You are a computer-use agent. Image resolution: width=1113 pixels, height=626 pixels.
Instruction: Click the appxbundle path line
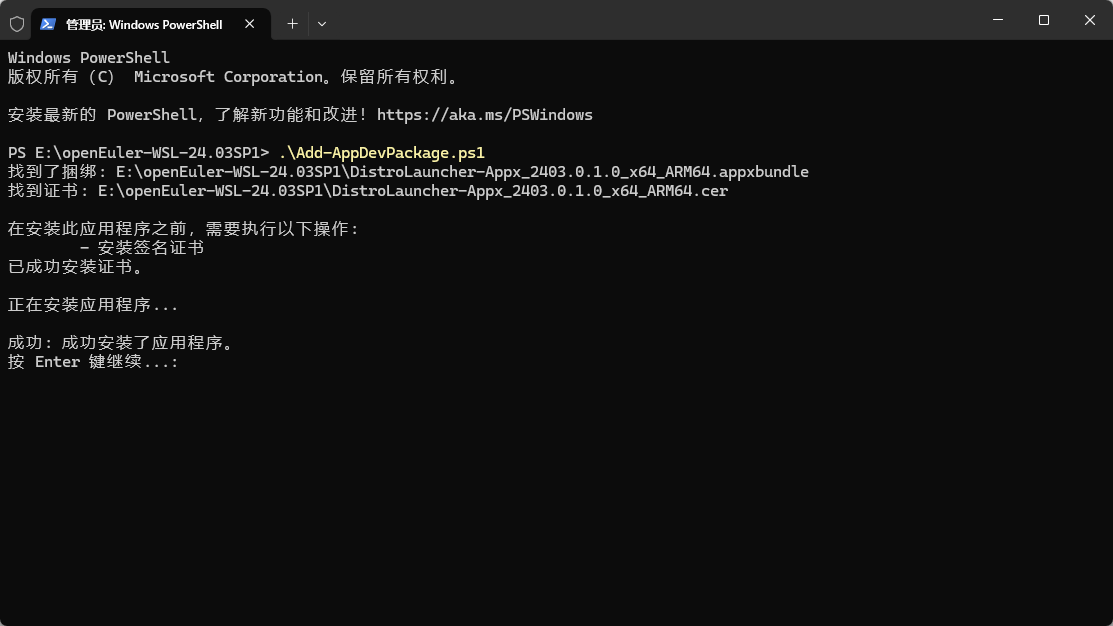[408, 172]
